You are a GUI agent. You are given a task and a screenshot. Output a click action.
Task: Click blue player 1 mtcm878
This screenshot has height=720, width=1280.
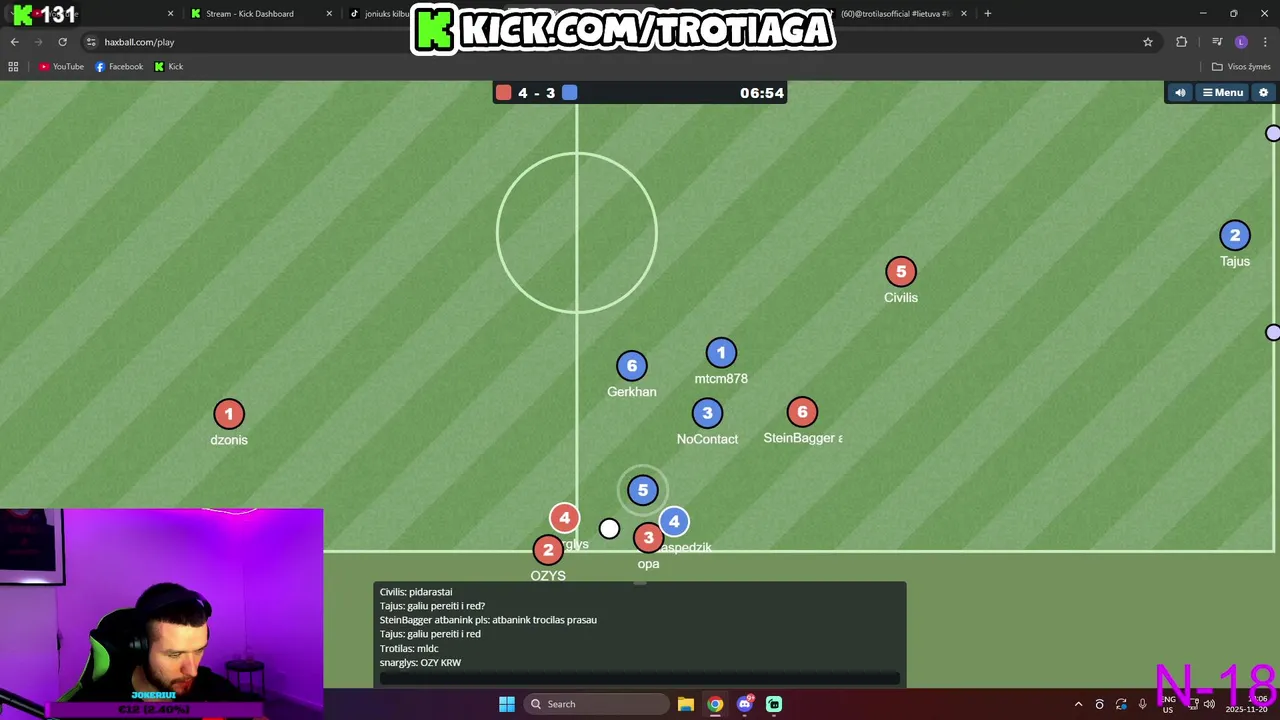tap(721, 353)
